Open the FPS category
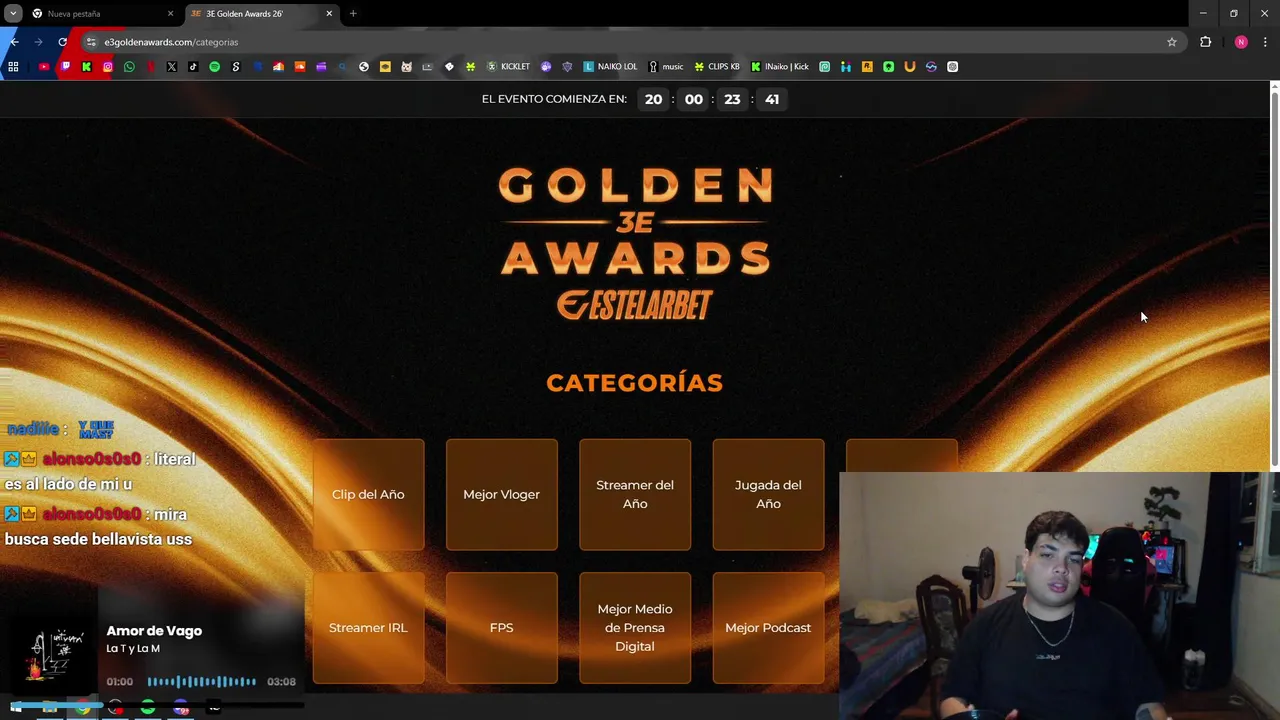This screenshot has width=1280, height=720. (501, 628)
